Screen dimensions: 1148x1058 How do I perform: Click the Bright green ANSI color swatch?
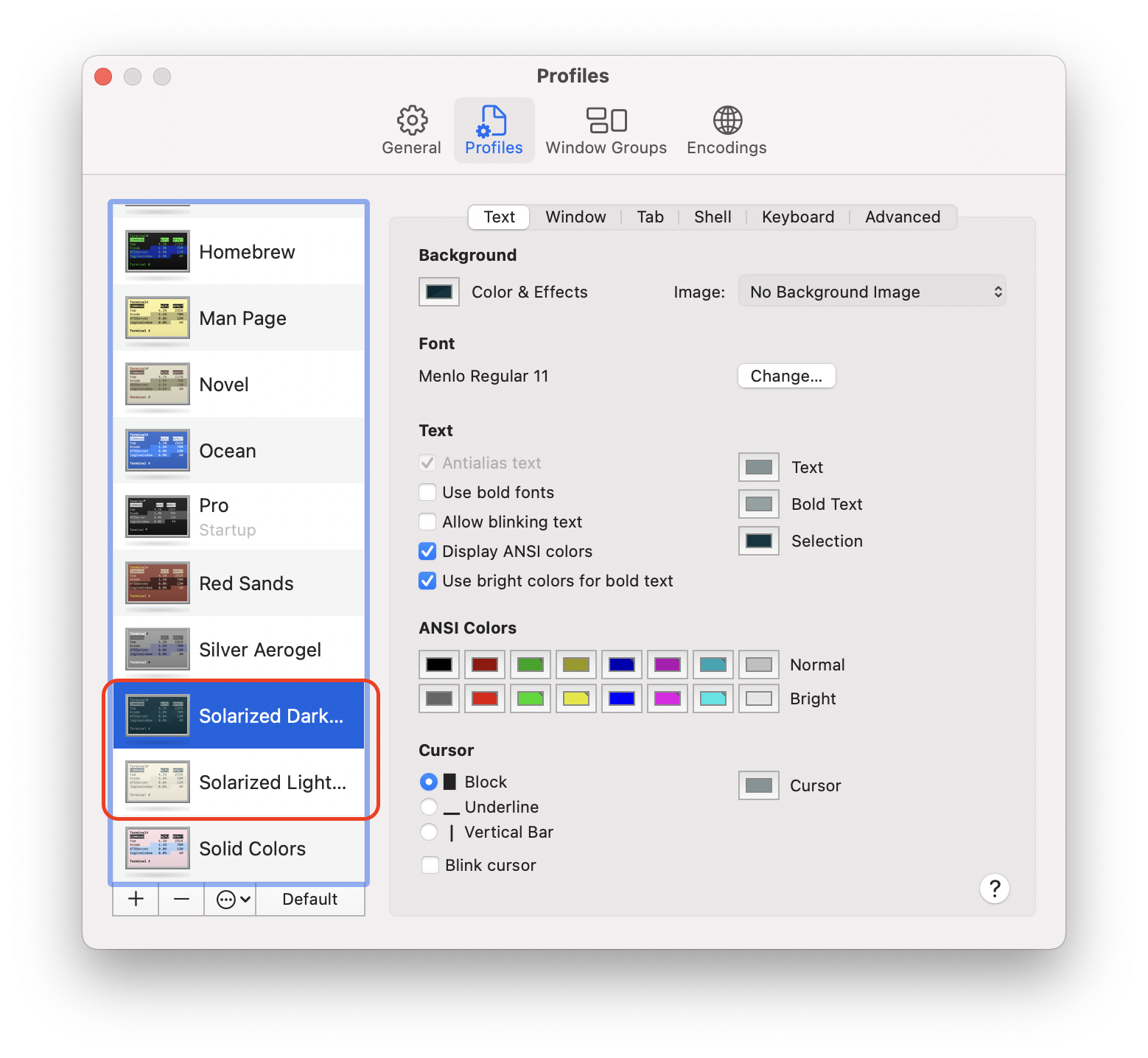pos(531,698)
